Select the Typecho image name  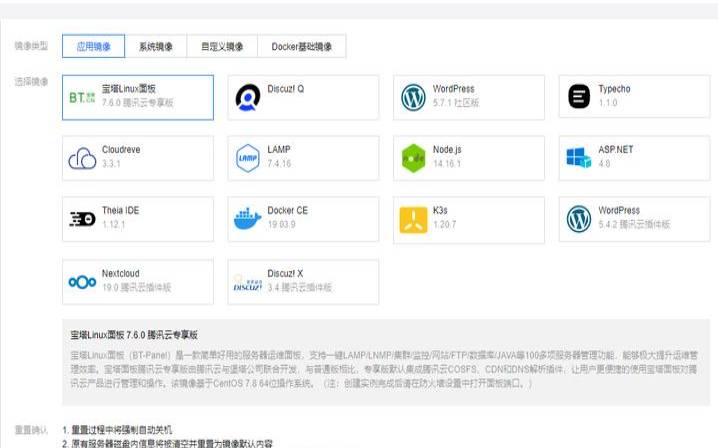tap(614, 88)
